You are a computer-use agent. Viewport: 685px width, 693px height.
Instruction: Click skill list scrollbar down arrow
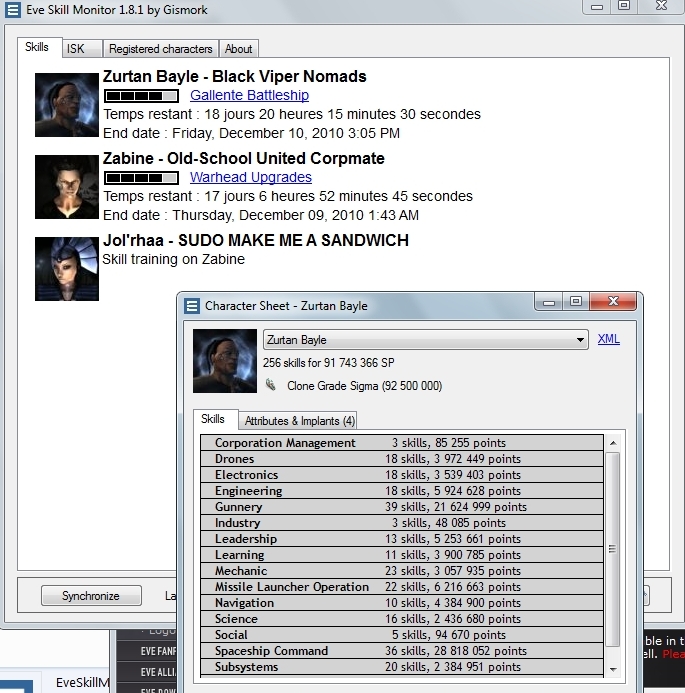coord(613,669)
